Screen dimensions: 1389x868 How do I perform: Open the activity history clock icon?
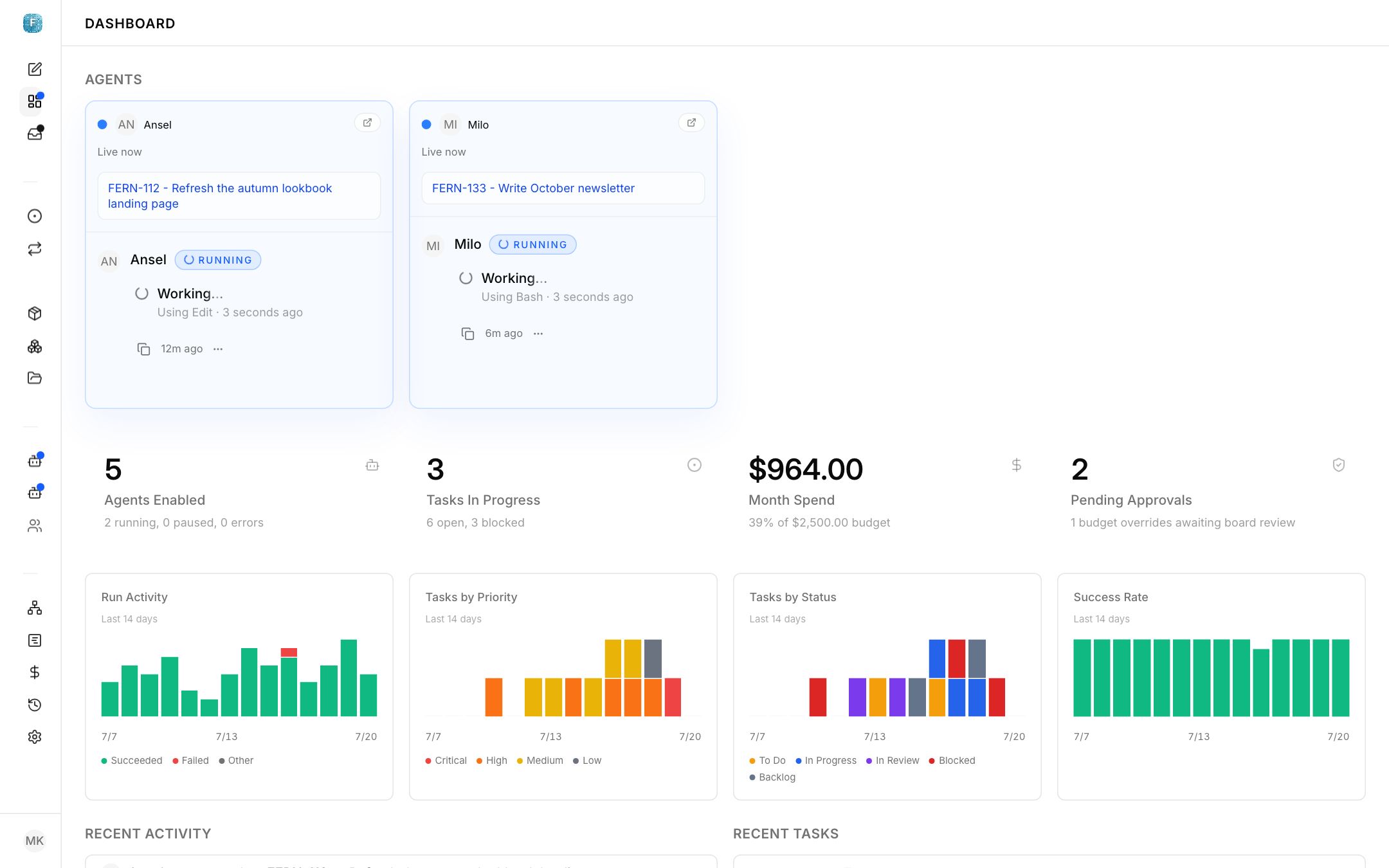[35, 705]
